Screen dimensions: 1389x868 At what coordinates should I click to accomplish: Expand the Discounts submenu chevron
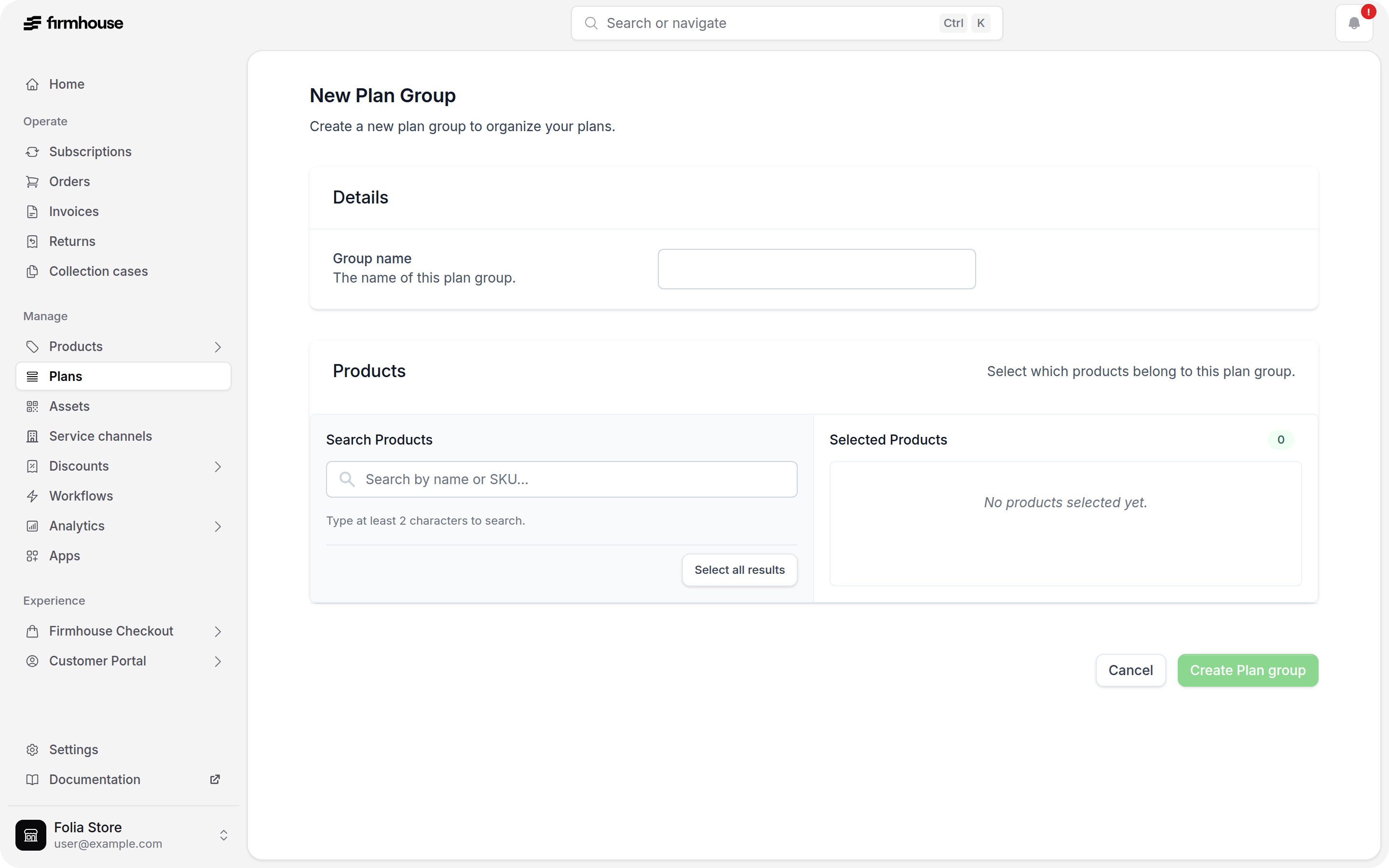tap(218, 466)
